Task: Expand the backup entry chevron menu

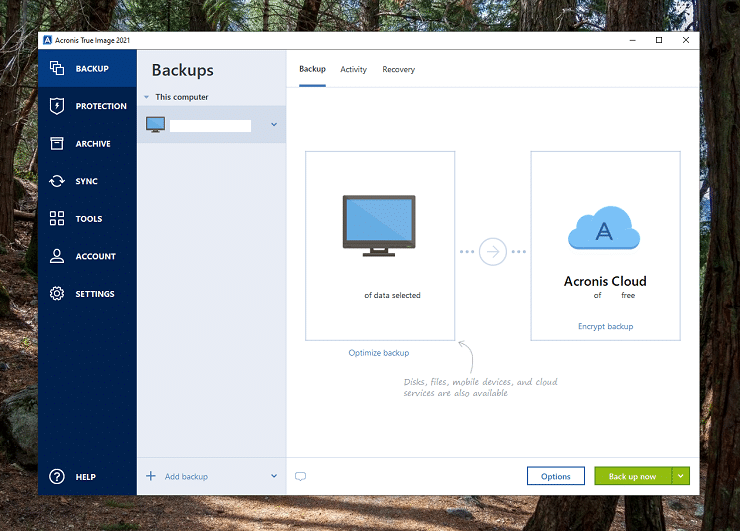Action: click(x=274, y=125)
